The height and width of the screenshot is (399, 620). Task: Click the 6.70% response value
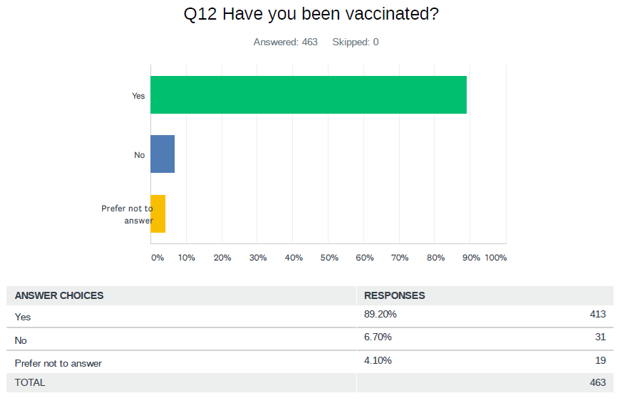(378, 337)
